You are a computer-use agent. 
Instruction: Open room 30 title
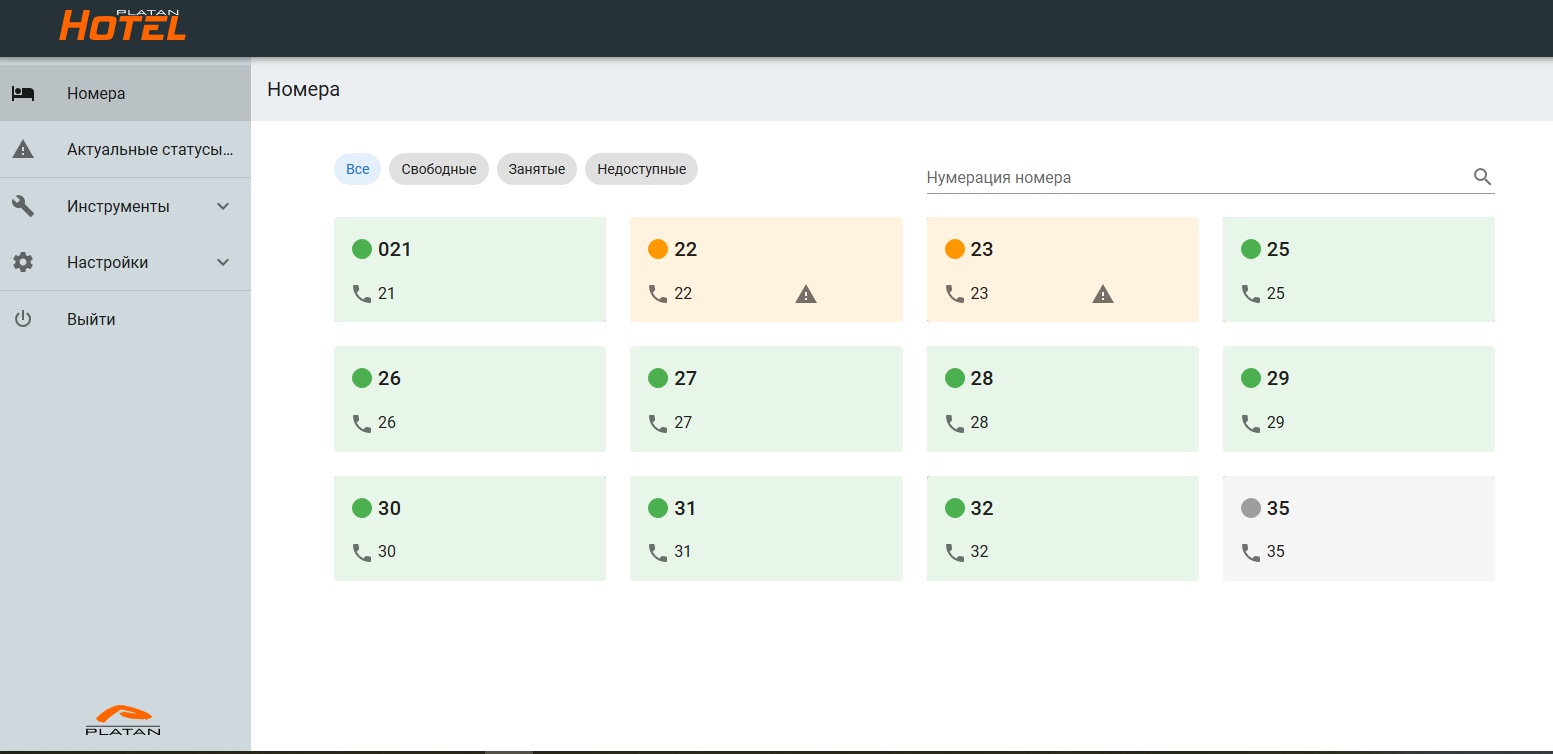(390, 508)
